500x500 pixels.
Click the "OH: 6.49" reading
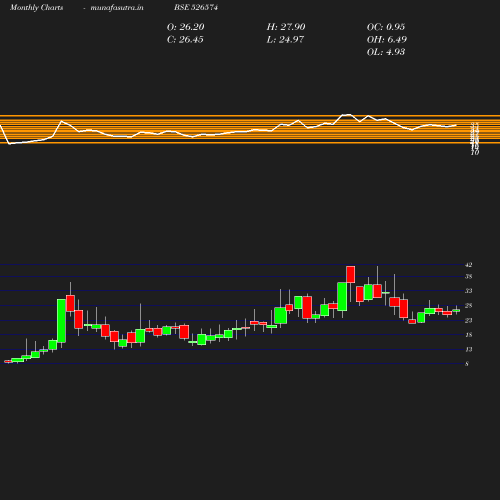pyautogui.click(x=386, y=40)
